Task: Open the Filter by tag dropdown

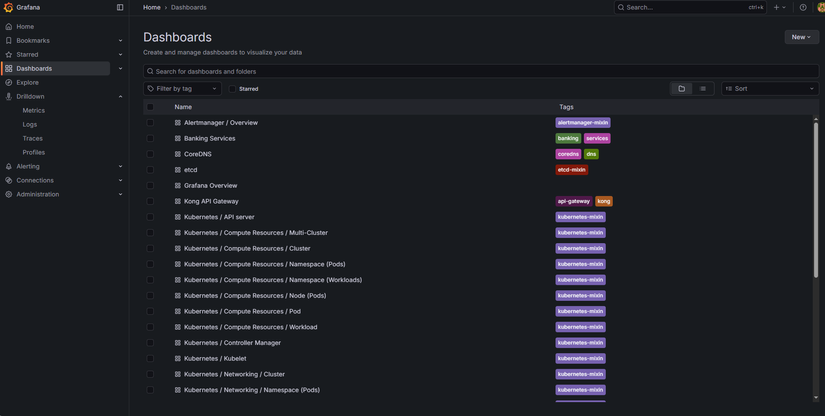Action: click(x=182, y=89)
